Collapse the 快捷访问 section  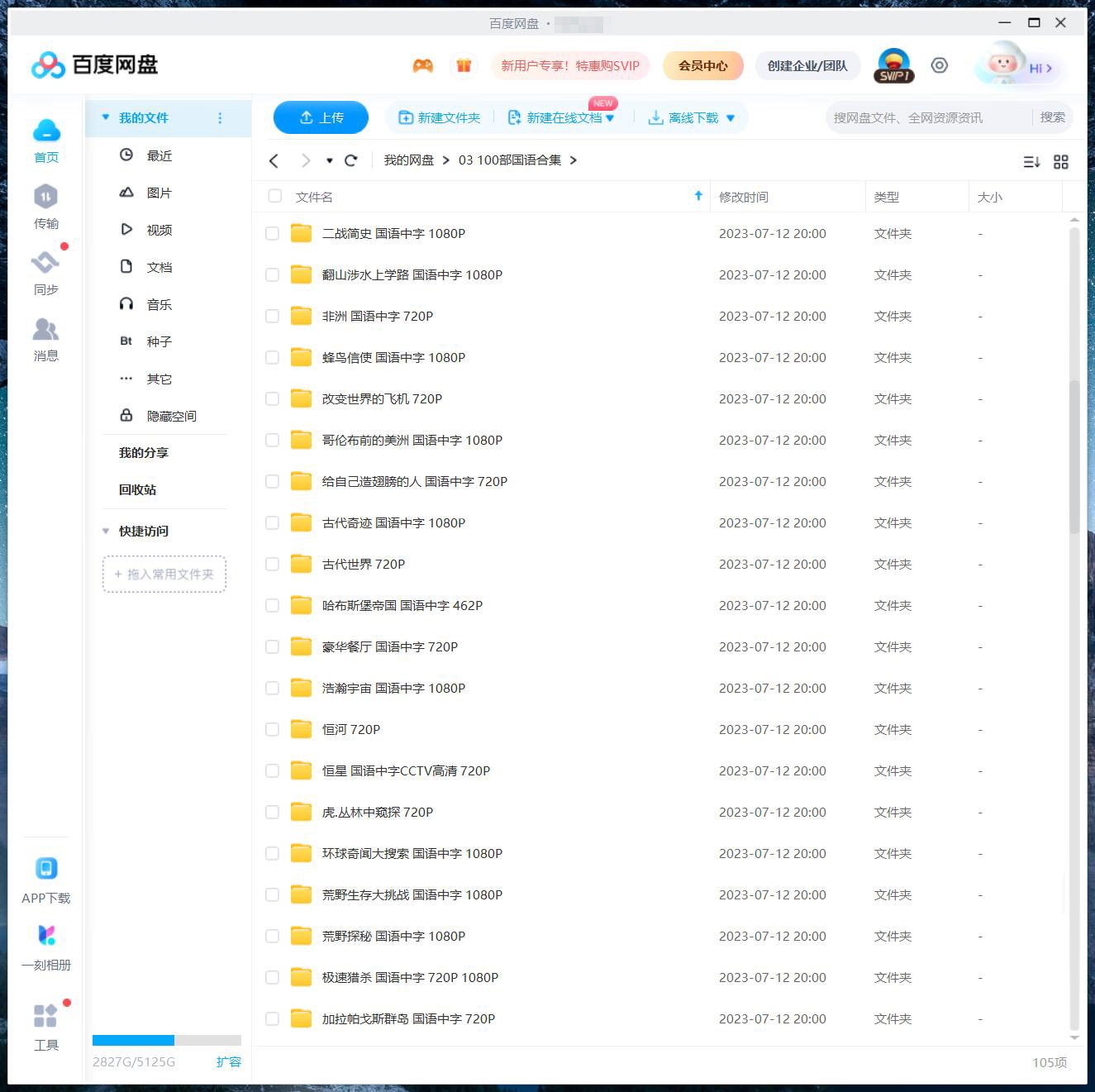pyautogui.click(x=106, y=531)
